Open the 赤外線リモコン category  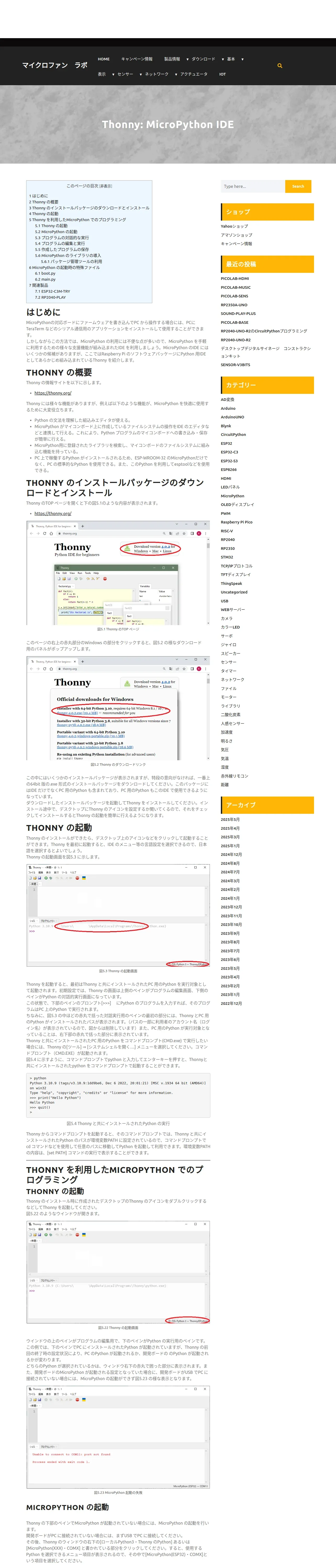(234, 776)
